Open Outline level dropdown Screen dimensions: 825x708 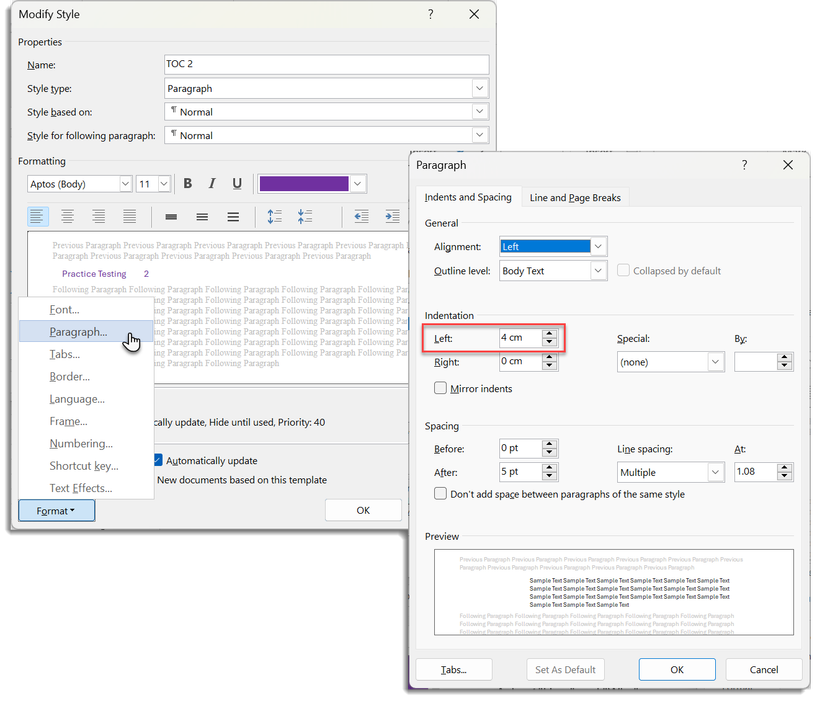pyautogui.click(x=598, y=270)
